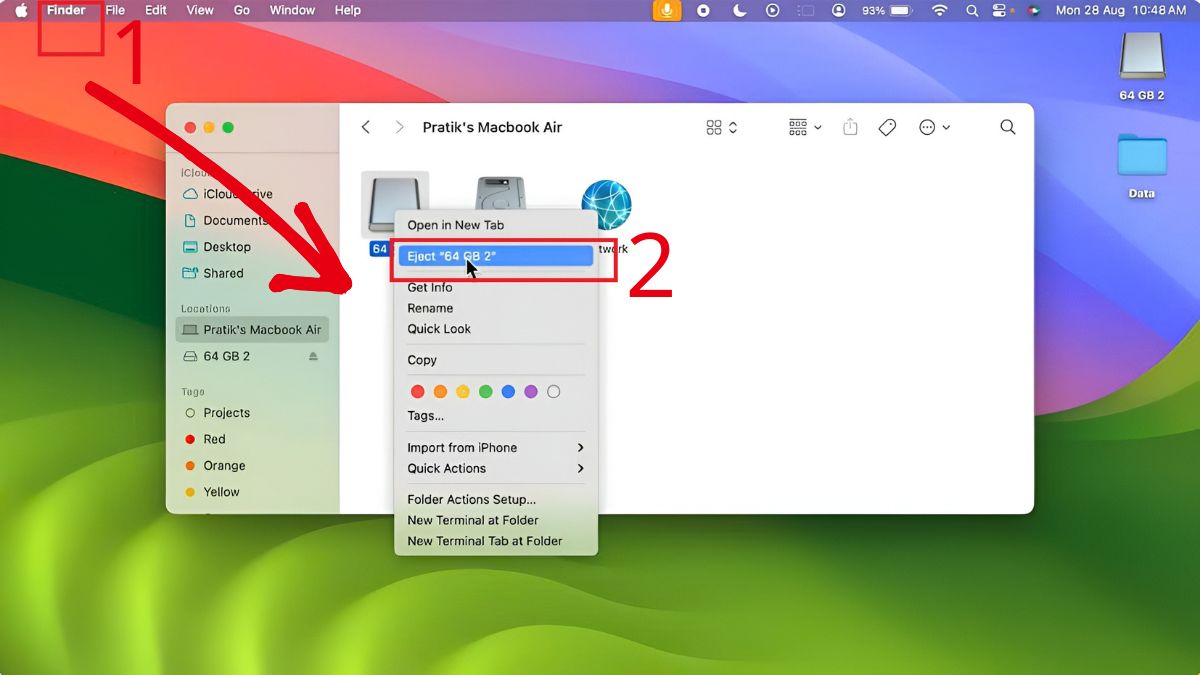Expand Quick Actions submenu
The height and width of the screenshot is (675, 1200).
496,469
